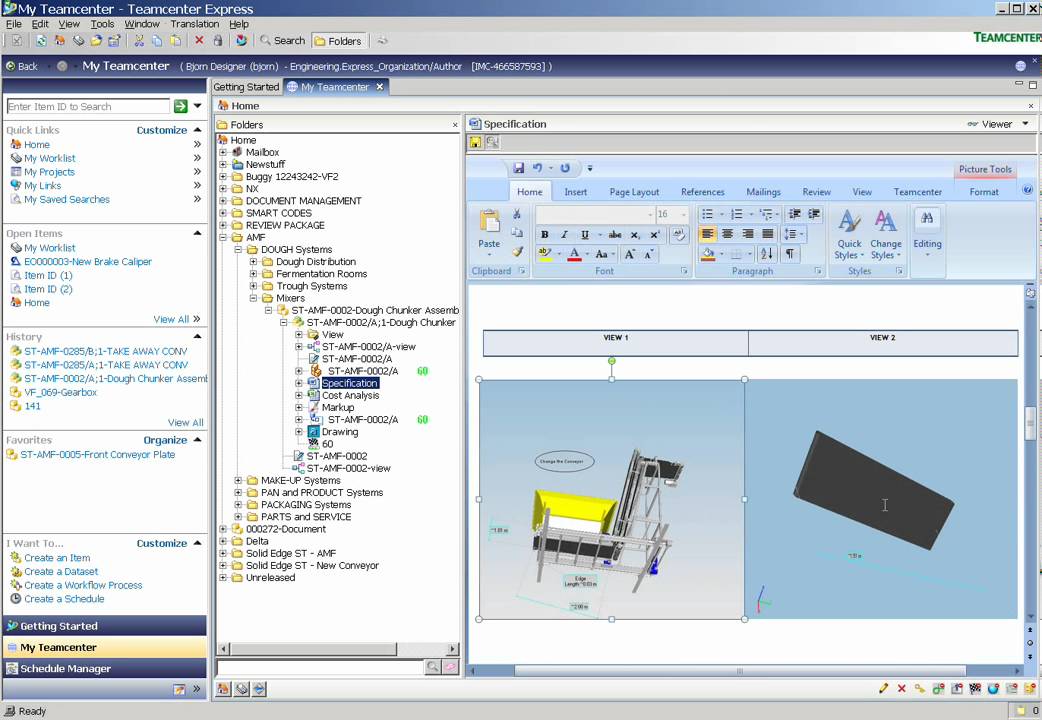Image resolution: width=1042 pixels, height=720 pixels.
Task: Expand the Mailbox folder node
Action: (x=223, y=152)
